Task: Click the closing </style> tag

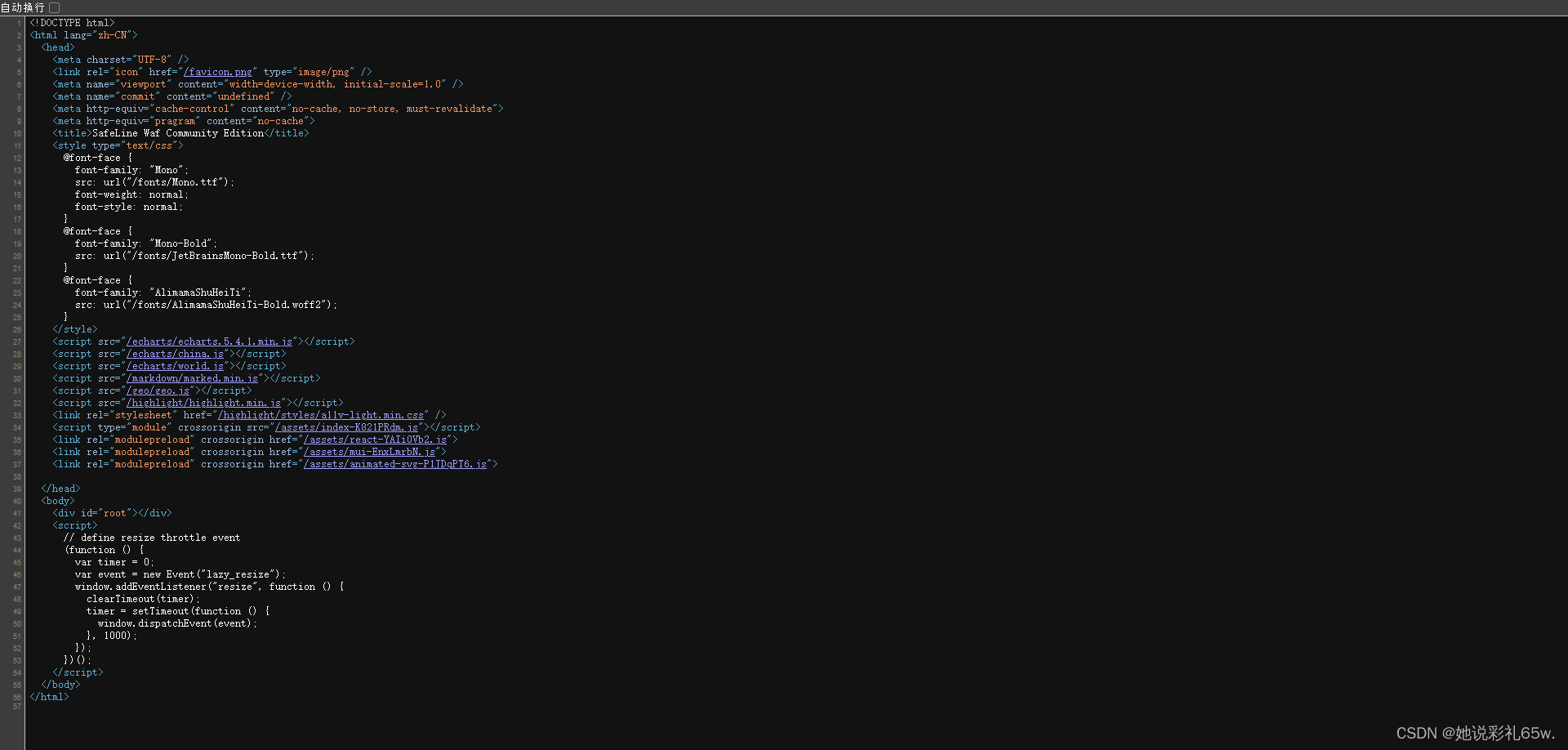Action: (x=75, y=329)
